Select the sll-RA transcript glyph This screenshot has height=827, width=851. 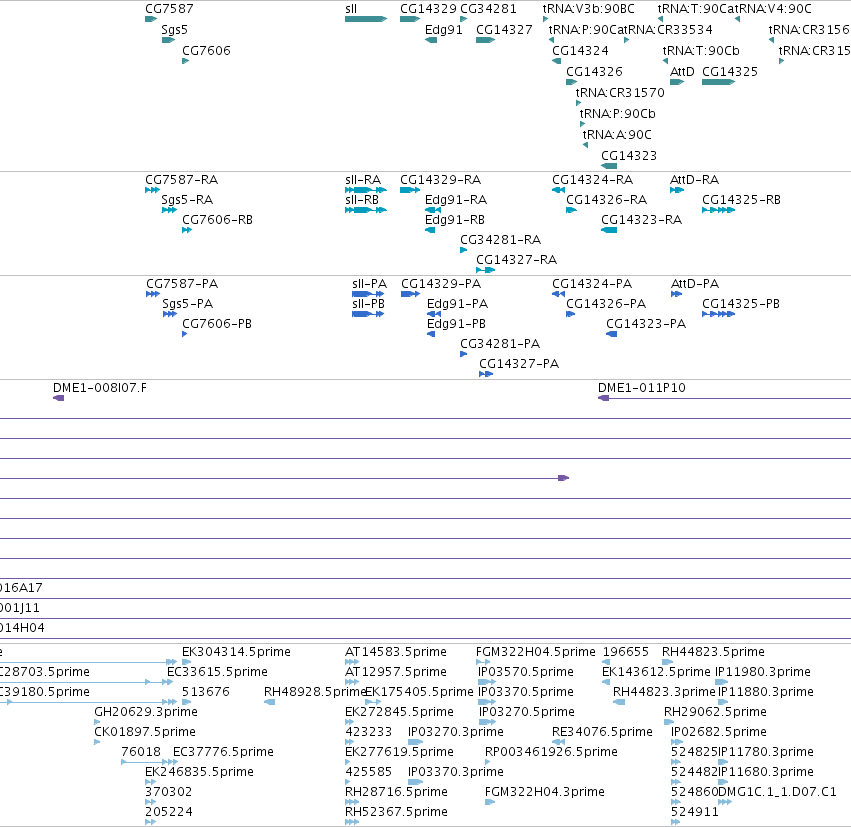click(x=366, y=190)
